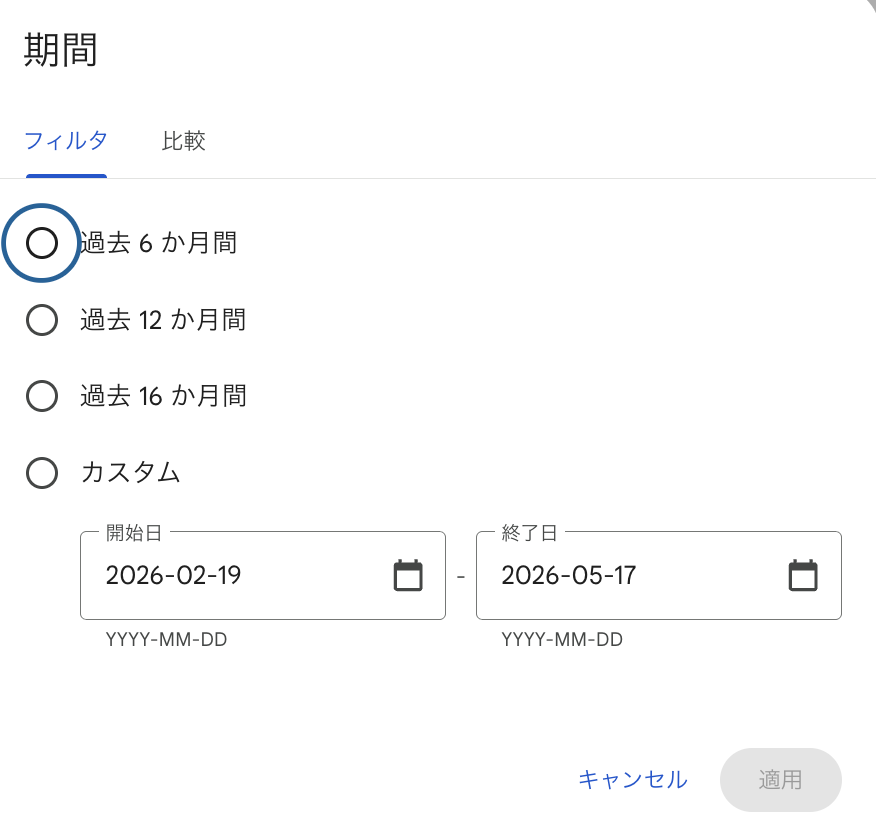Select the 過去 12 か月間 radio button
876x824 pixels.
click(x=42, y=320)
